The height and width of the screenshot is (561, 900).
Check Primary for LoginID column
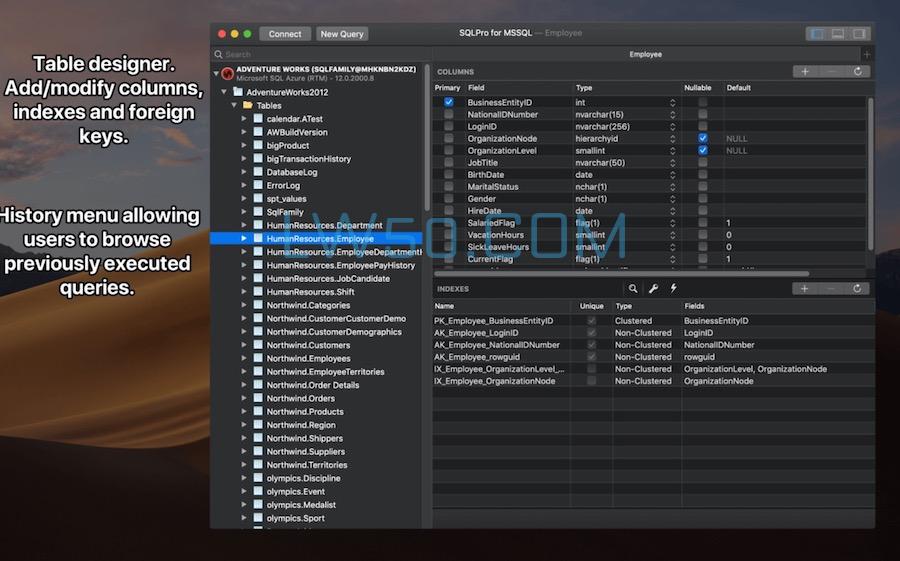pos(449,126)
